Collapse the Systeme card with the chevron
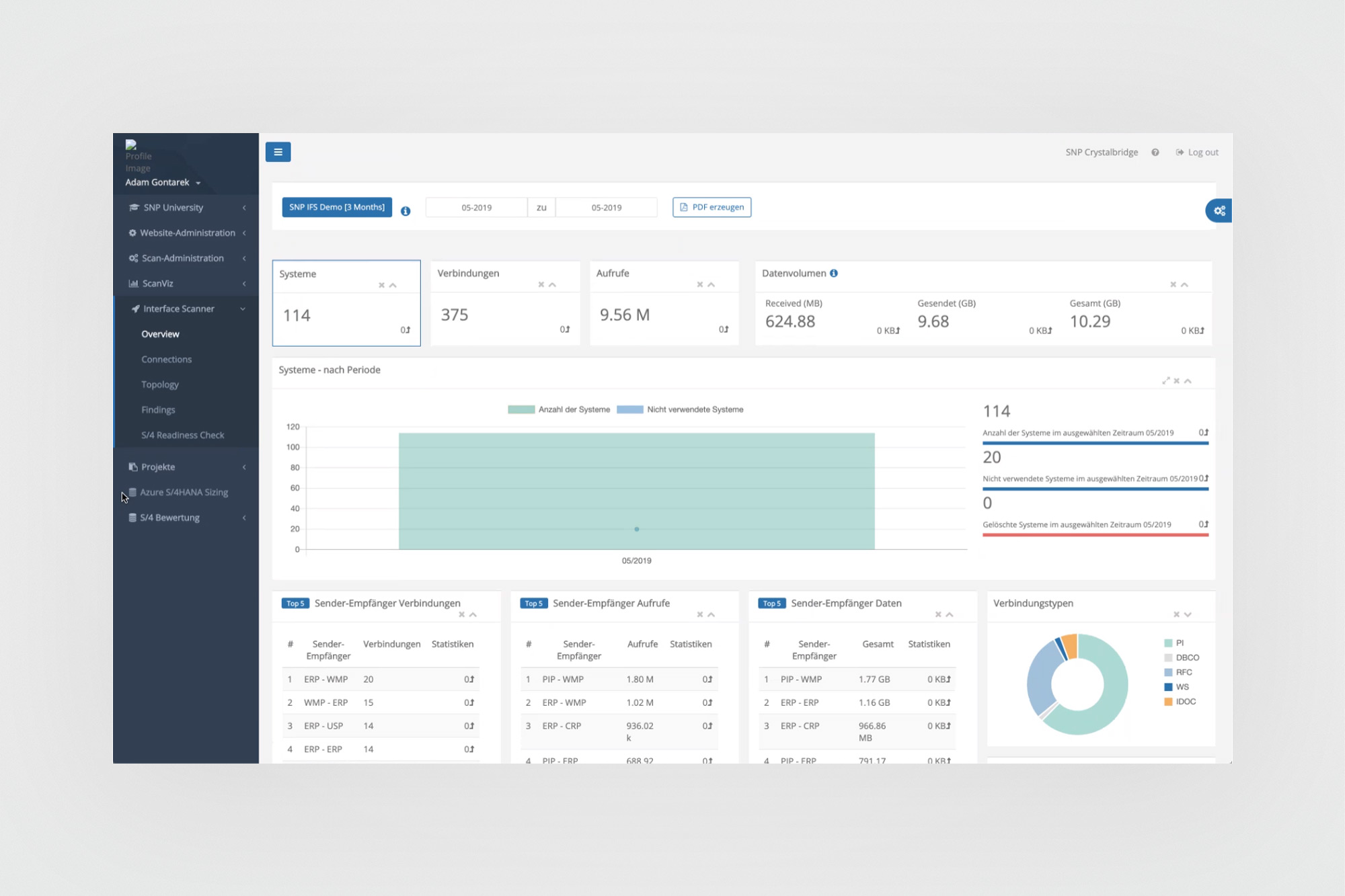This screenshot has width=1345, height=896. 393,286
